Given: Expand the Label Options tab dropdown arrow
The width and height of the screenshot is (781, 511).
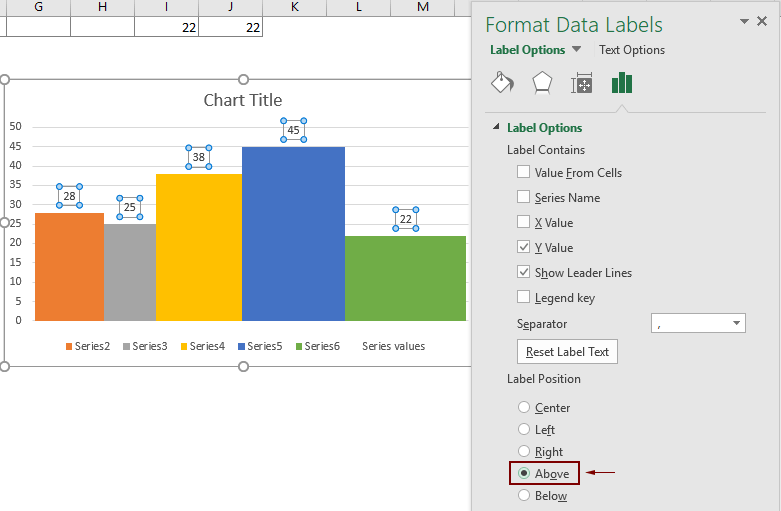Looking at the screenshot, I should tap(576, 50).
